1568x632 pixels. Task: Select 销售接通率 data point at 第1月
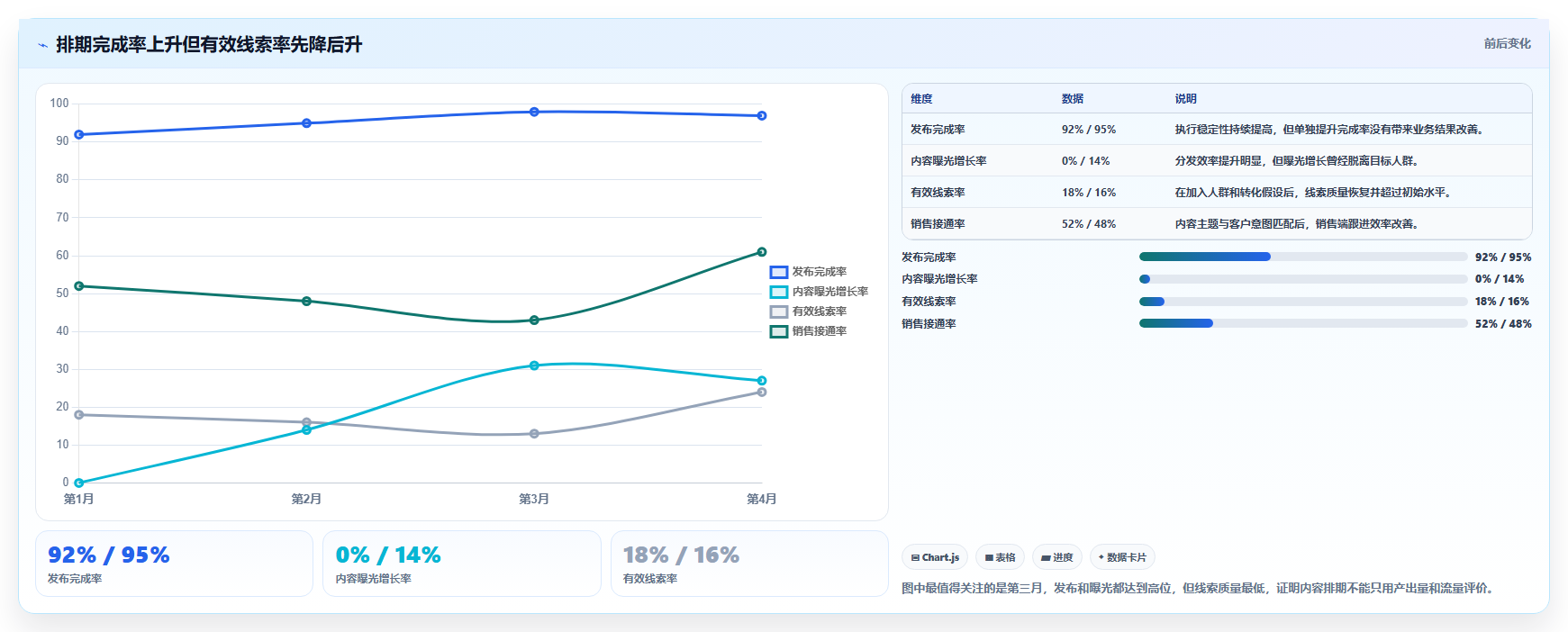[79, 286]
